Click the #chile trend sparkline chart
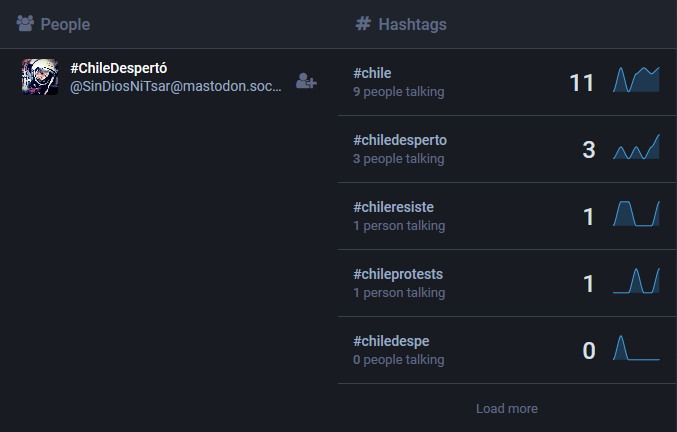Image resolution: width=677 pixels, height=432 pixels. [637, 81]
